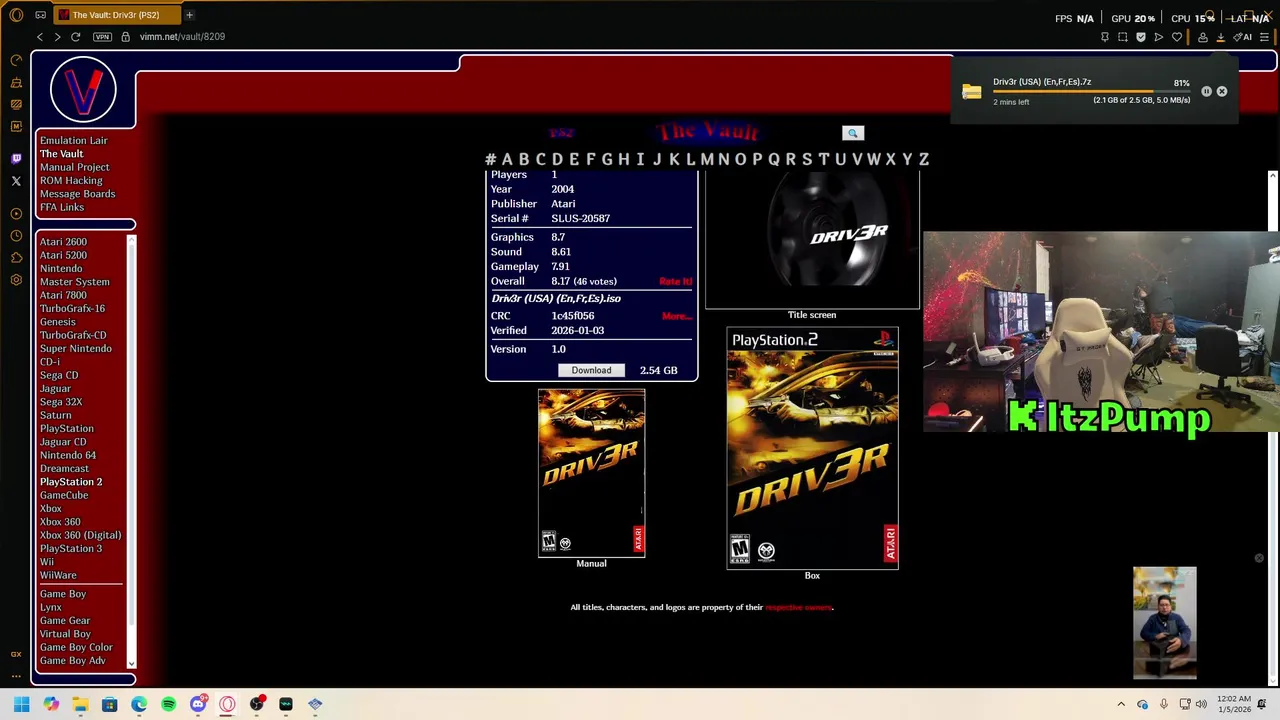
Task: Open the send/flow arrow icon
Action: coord(1158,37)
